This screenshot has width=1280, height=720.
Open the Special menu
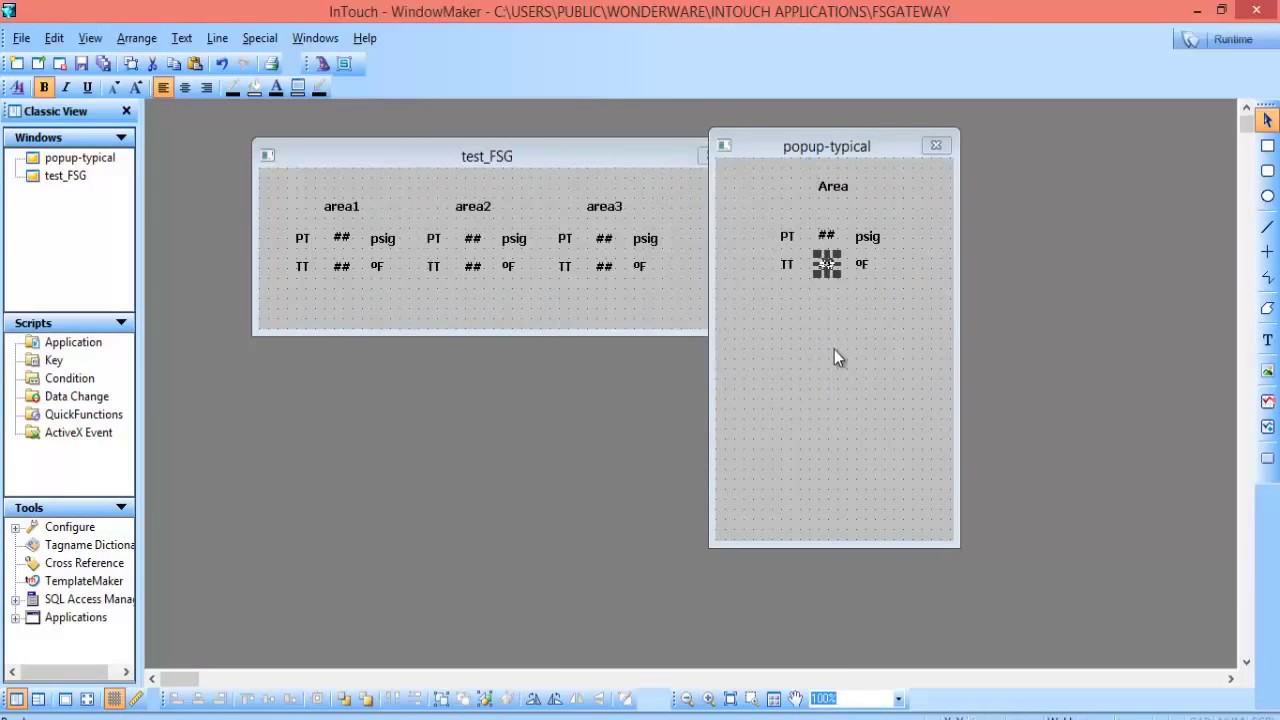point(259,38)
